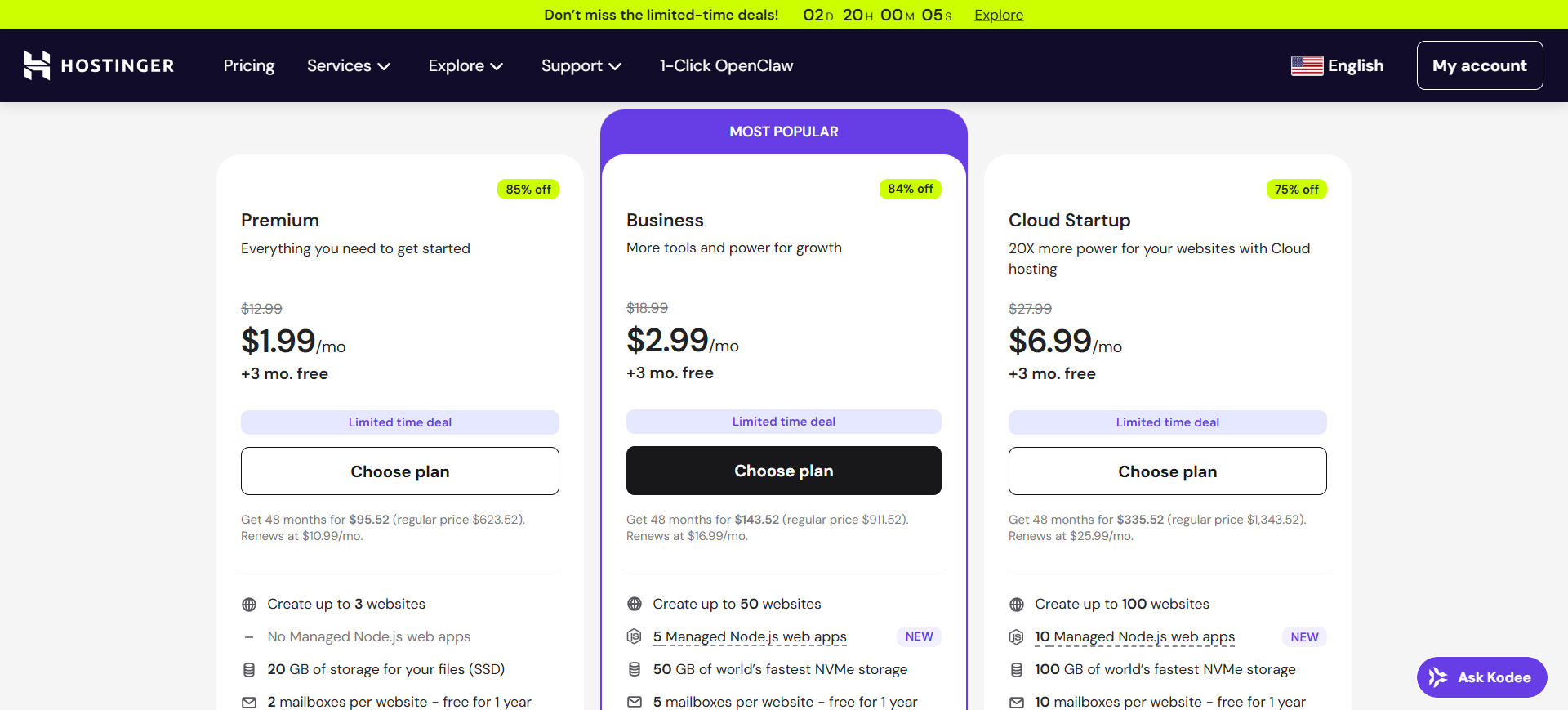Click the Hostinger logo icon
The image size is (1568, 710).
(x=37, y=65)
